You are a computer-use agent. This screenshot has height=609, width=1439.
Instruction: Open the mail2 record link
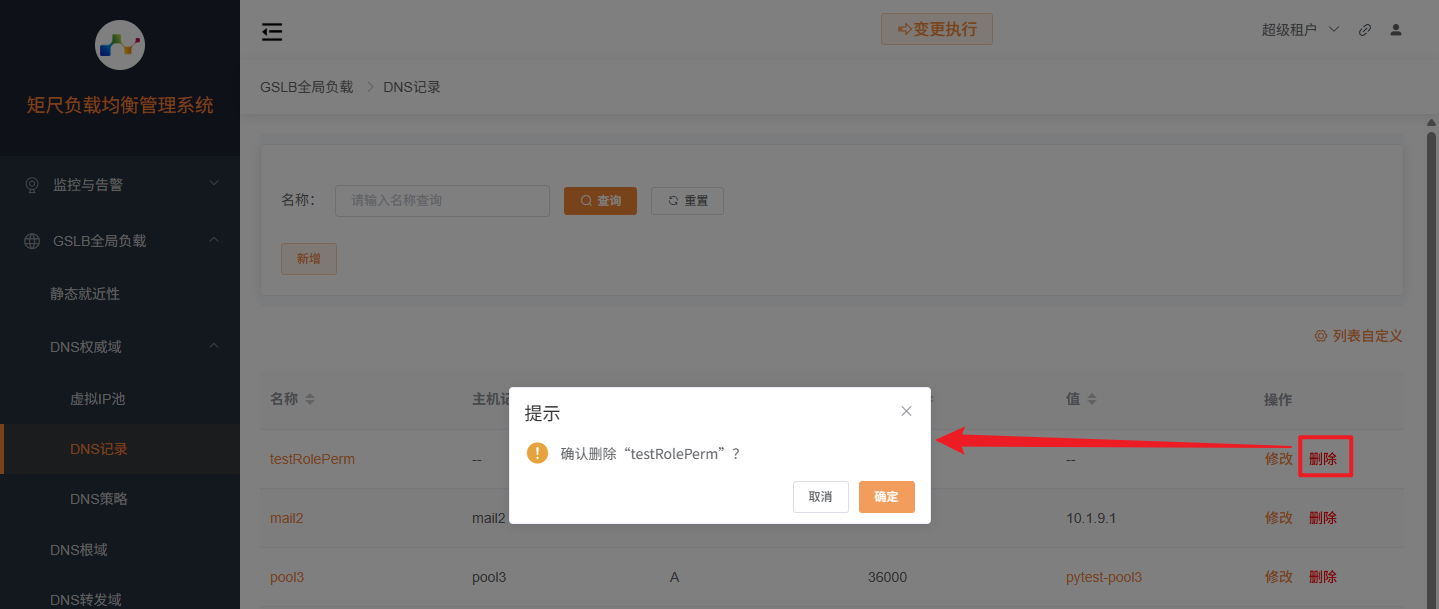[x=286, y=518]
